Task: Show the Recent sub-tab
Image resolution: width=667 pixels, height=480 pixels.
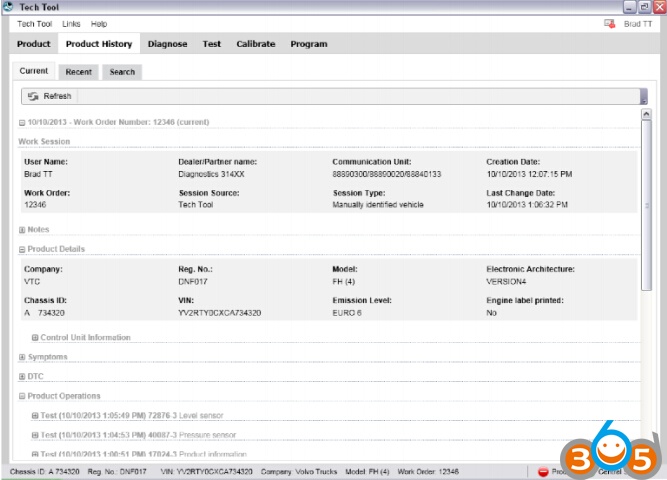Action: (79, 72)
